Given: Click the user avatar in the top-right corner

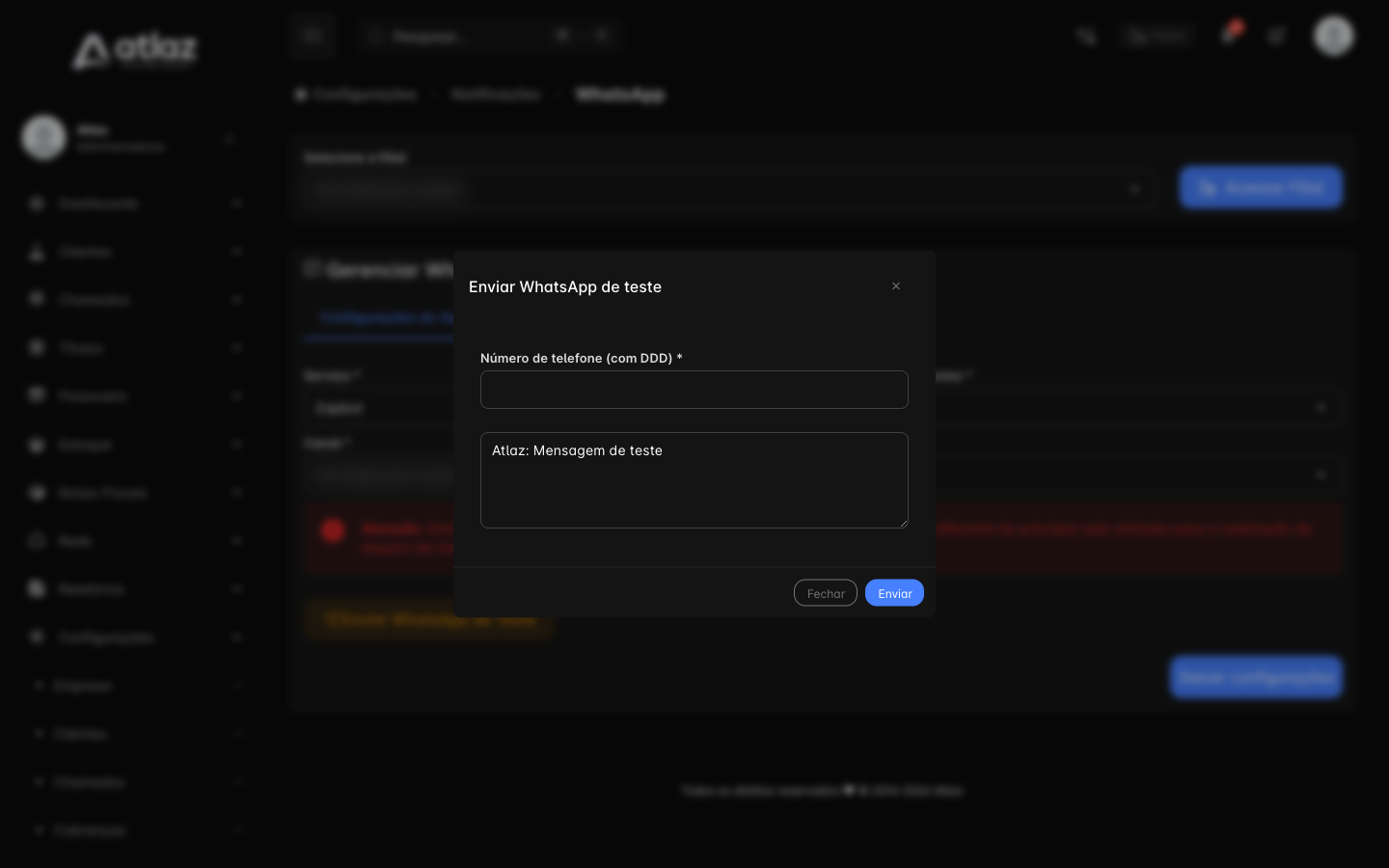Looking at the screenshot, I should click(1334, 37).
